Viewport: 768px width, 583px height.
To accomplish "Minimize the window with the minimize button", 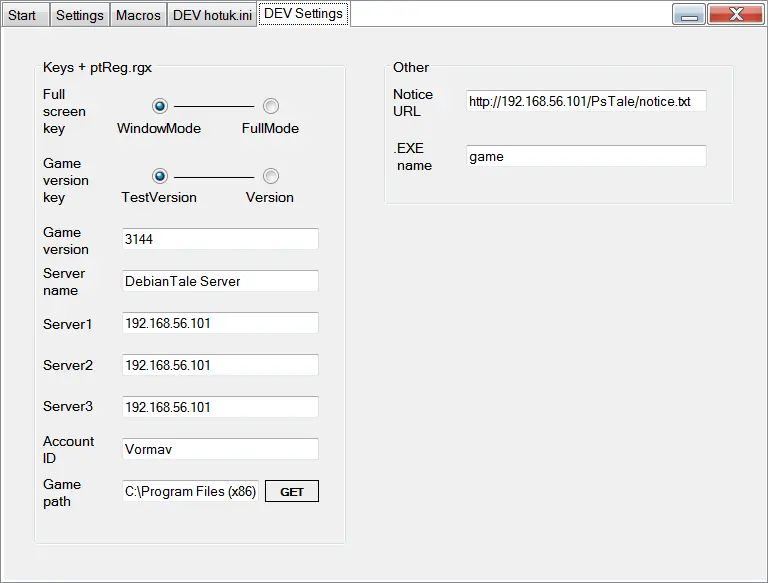I will pos(689,14).
